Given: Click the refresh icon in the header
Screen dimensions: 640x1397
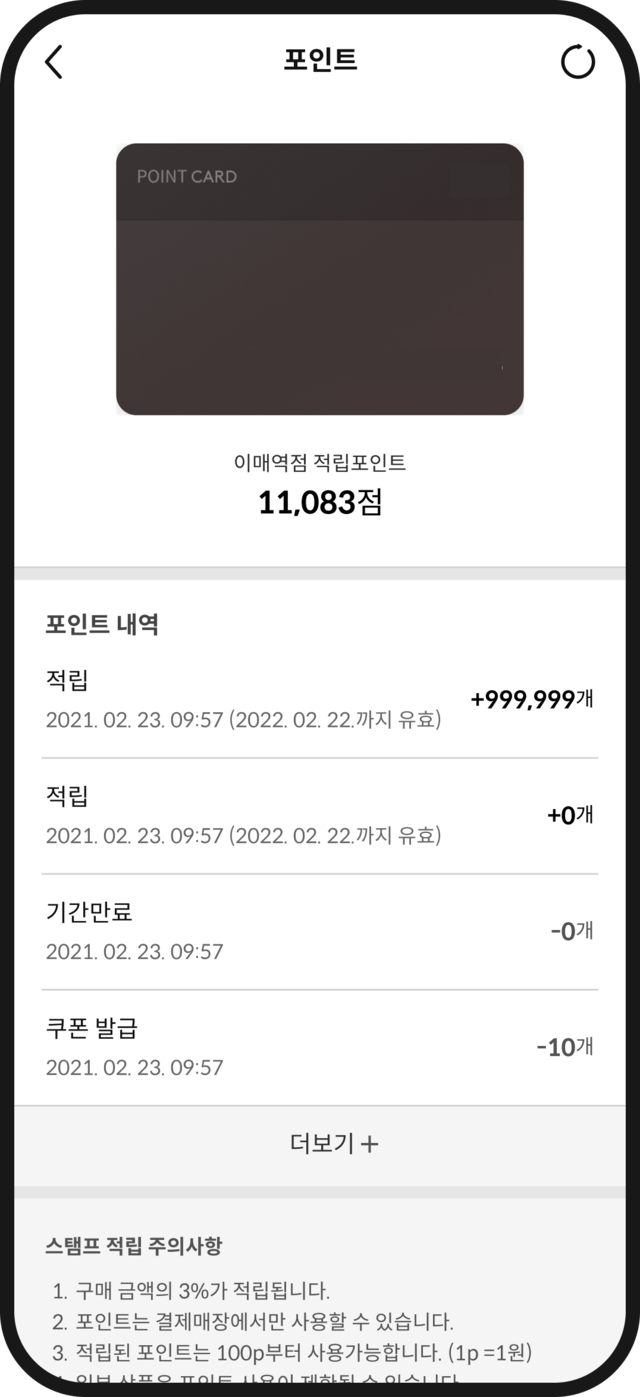Looking at the screenshot, I should click(577, 62).
